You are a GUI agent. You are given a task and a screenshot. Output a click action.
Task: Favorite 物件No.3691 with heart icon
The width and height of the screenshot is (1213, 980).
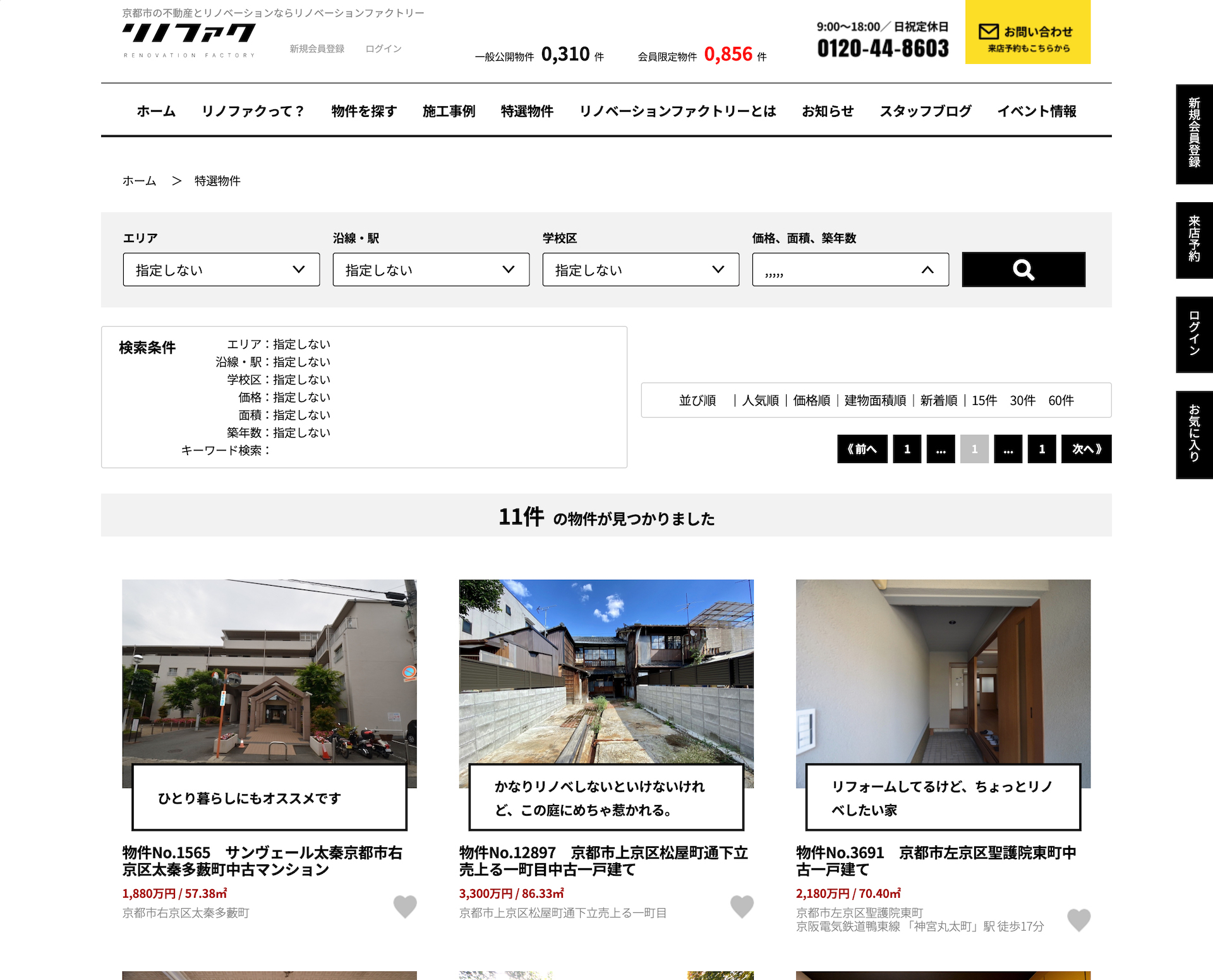[1078, 920]
